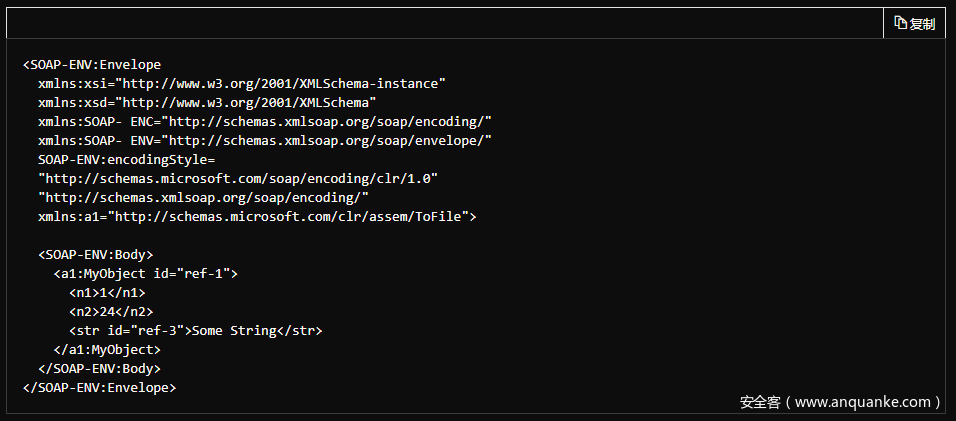Click the xmlns:xsi XMLSchema-instance line
956x421 pixels.
pos(241,84)
